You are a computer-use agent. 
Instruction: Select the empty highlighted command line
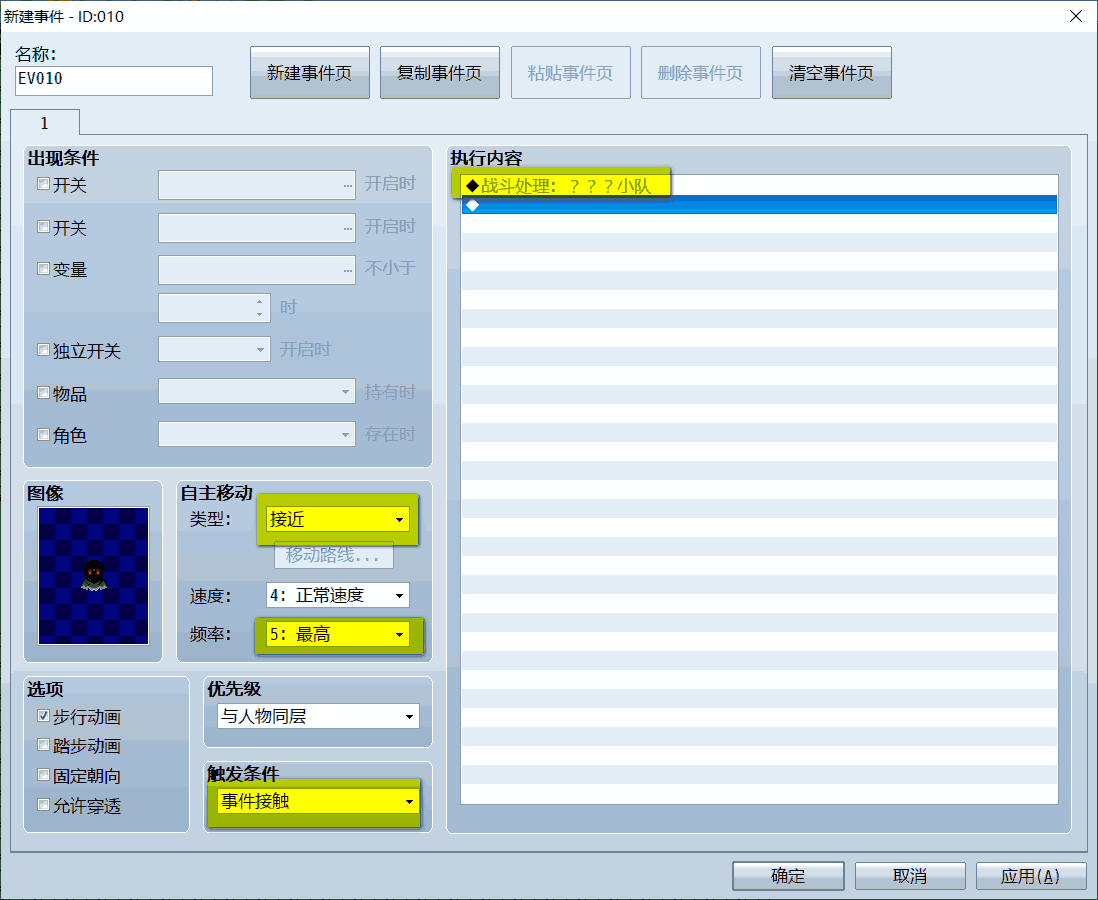click(759, 205)
